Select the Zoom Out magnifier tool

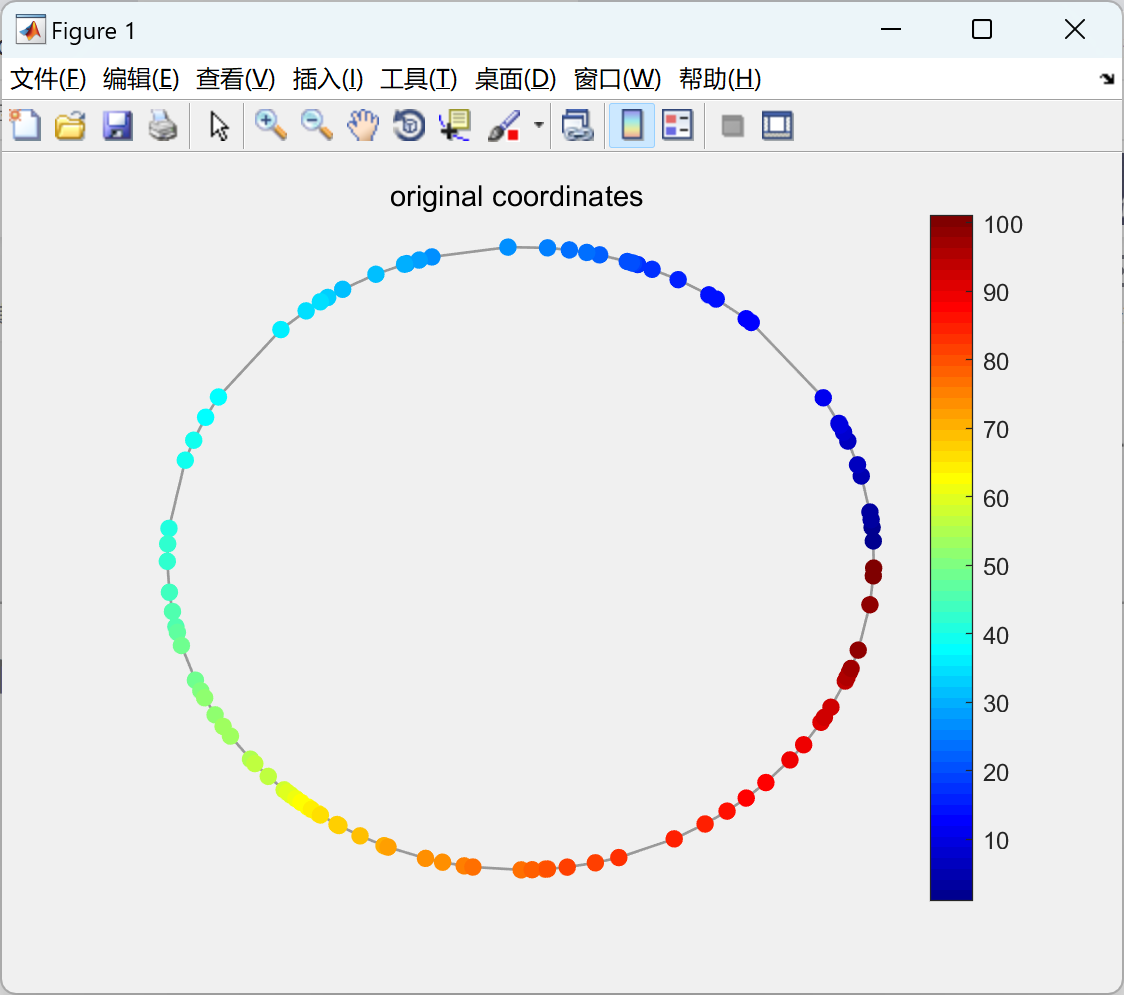[317, 125]
